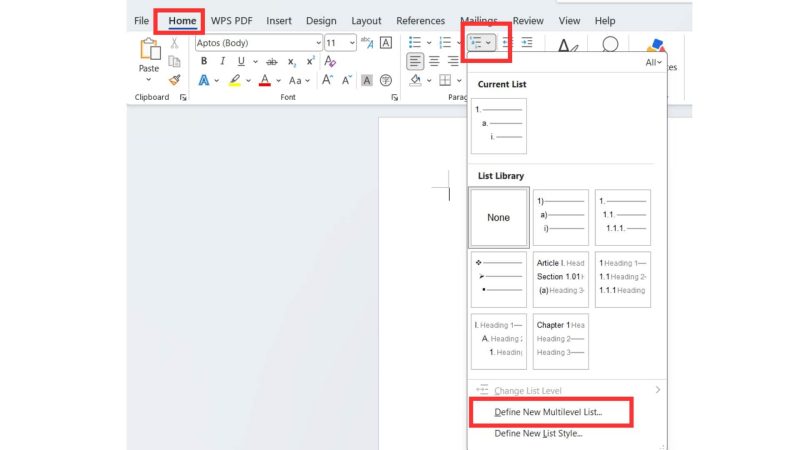Click the Decrease Indent icon
The image size is (800, 450).
(508, 42)
